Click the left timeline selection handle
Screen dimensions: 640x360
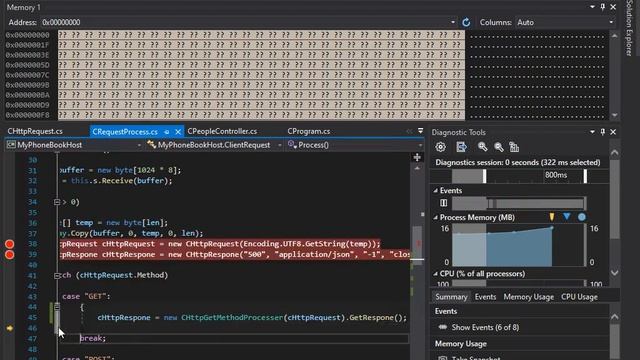tap(484, 176)
